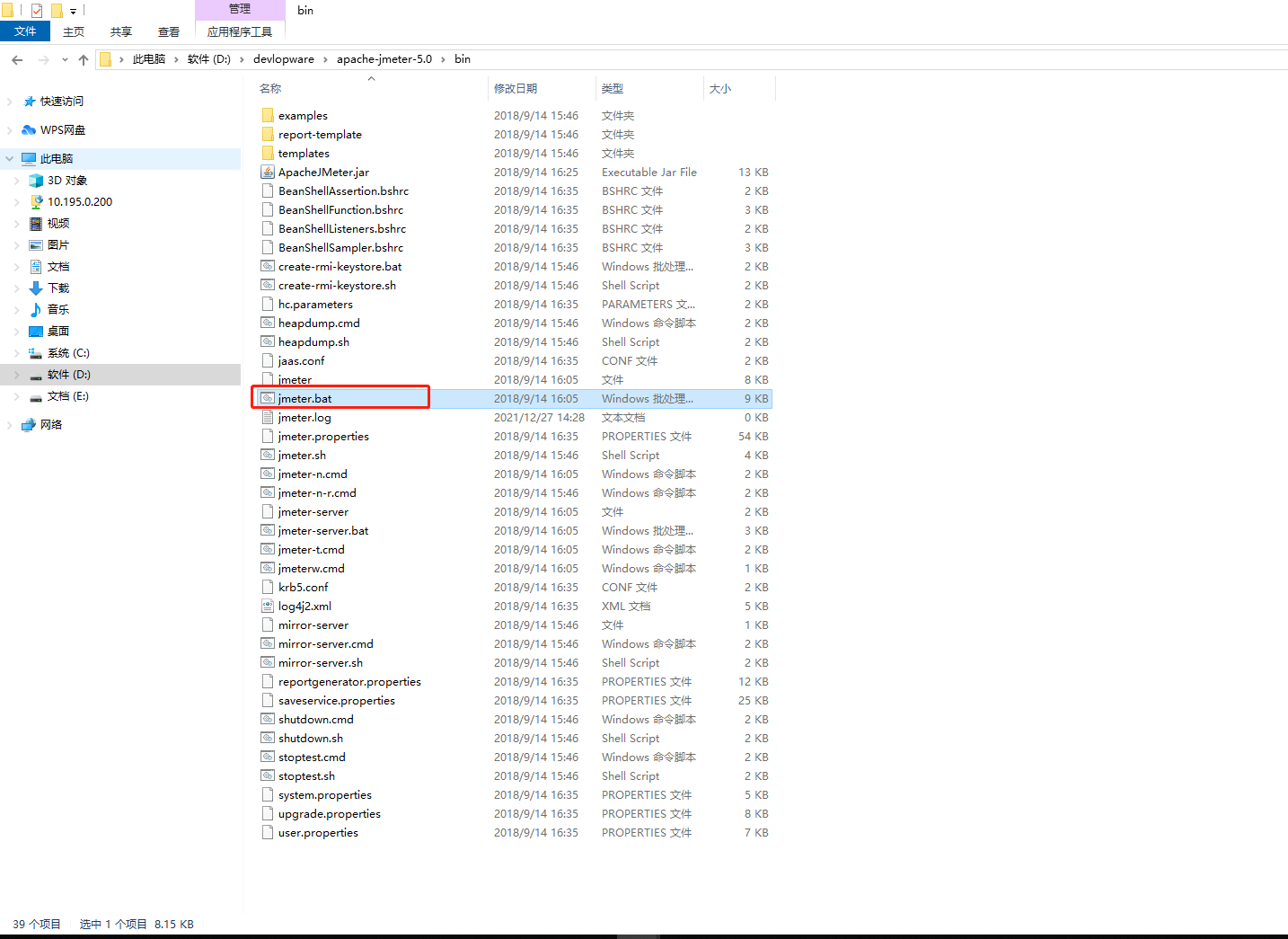This screenshot has height=939, width=1288.
Task: Select the examples folder icon
Action: pyautogui.click(x=268, y=115)
